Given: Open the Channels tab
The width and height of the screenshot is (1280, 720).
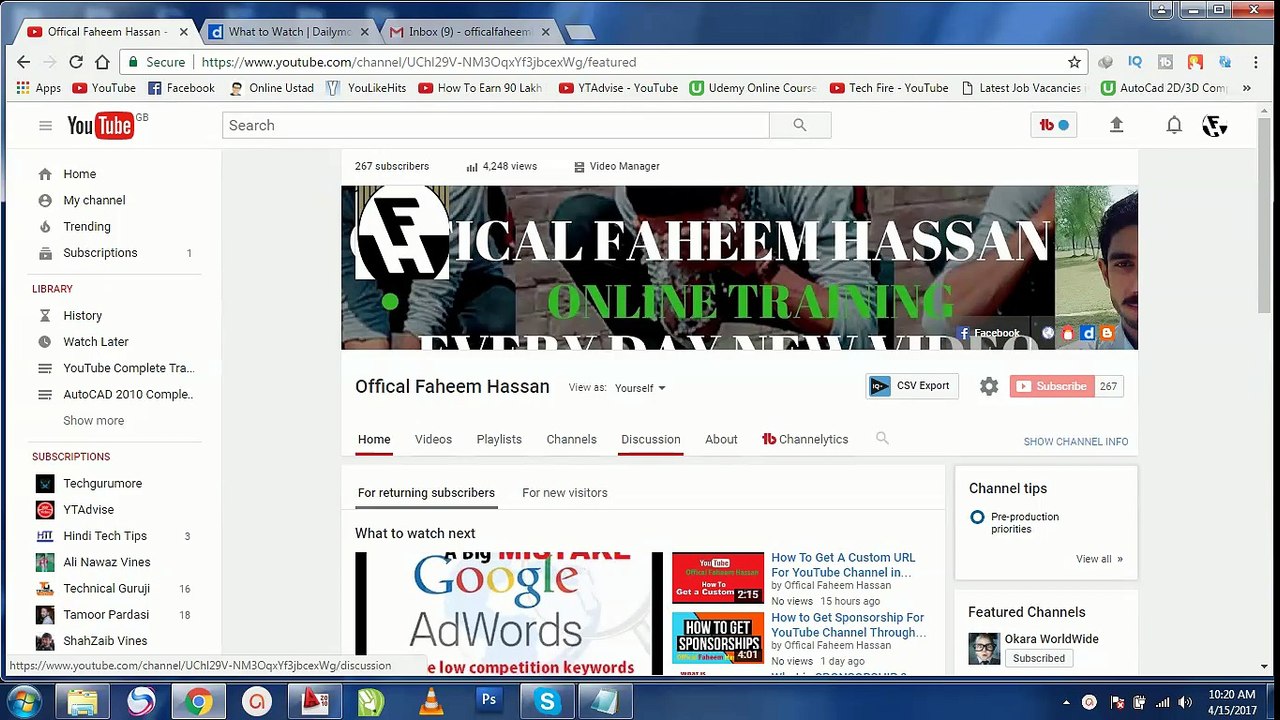Looking at the screenshot, I should pyautogui.click(x=571, y=439).
